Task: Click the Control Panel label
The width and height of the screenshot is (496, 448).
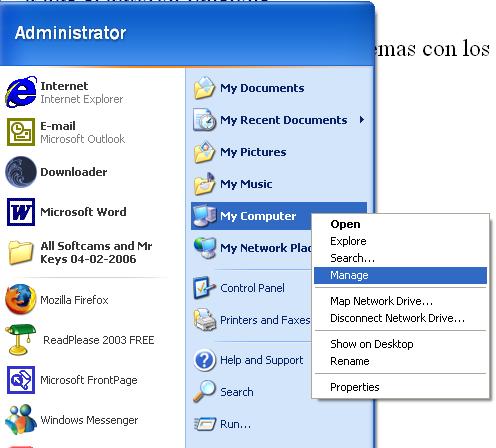Action: tap(252, 288)
